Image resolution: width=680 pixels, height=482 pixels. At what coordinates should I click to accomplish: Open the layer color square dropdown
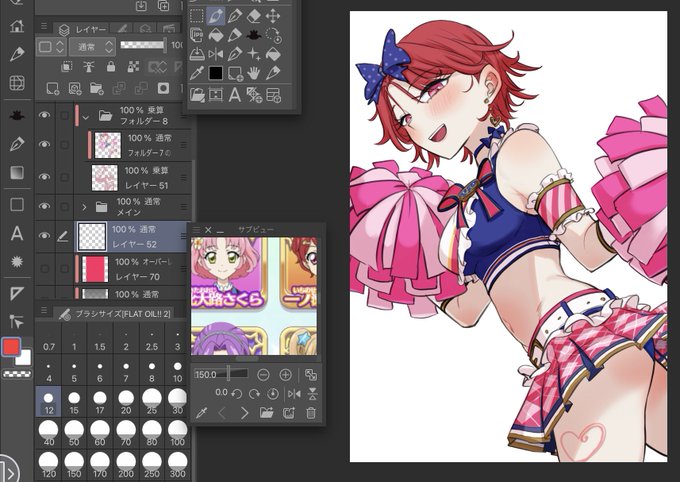click(51, 46)
